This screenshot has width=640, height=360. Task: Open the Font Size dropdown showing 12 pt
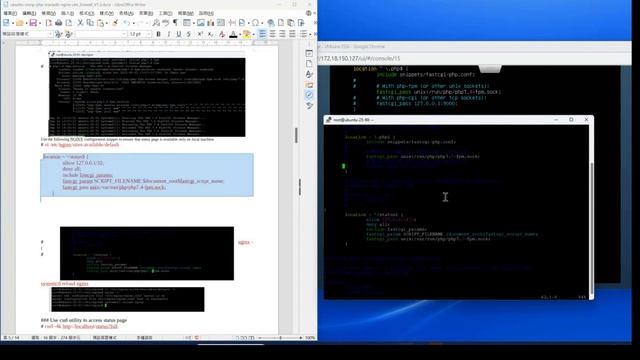(x=148, y=34)
